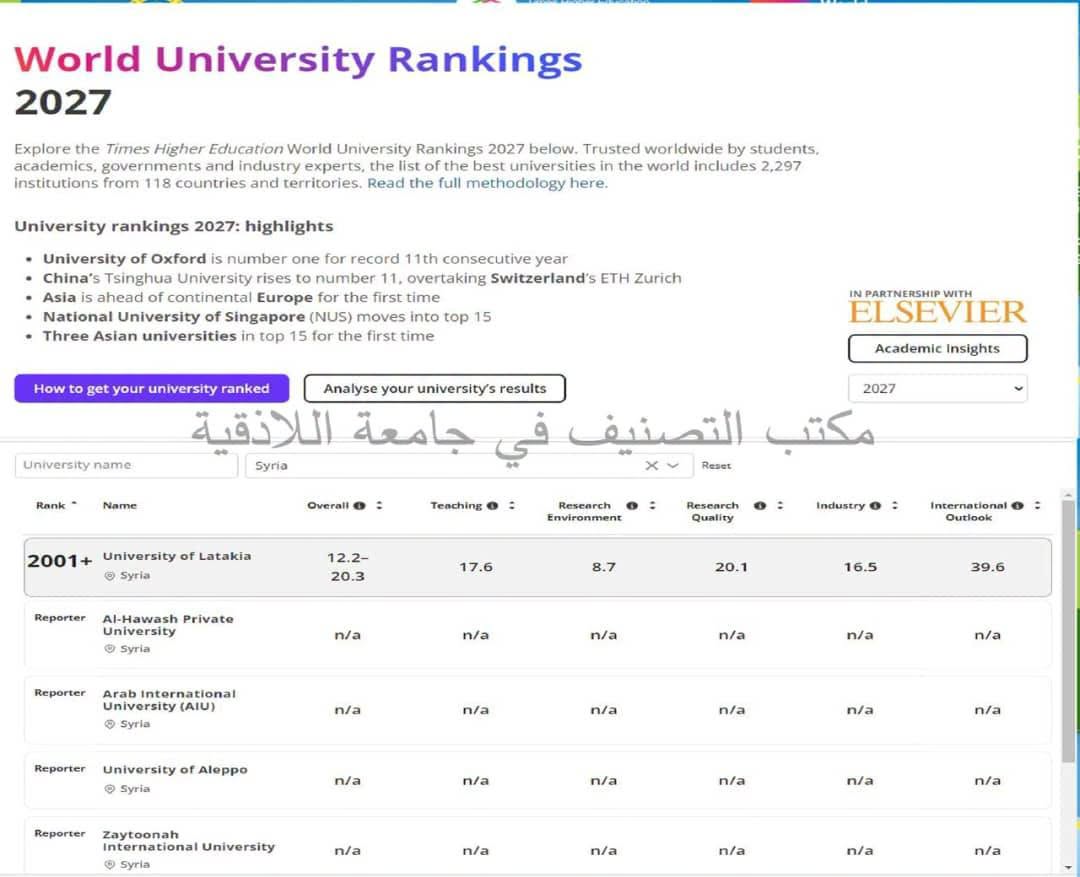Click the scrollbar down arrow

1068,867
